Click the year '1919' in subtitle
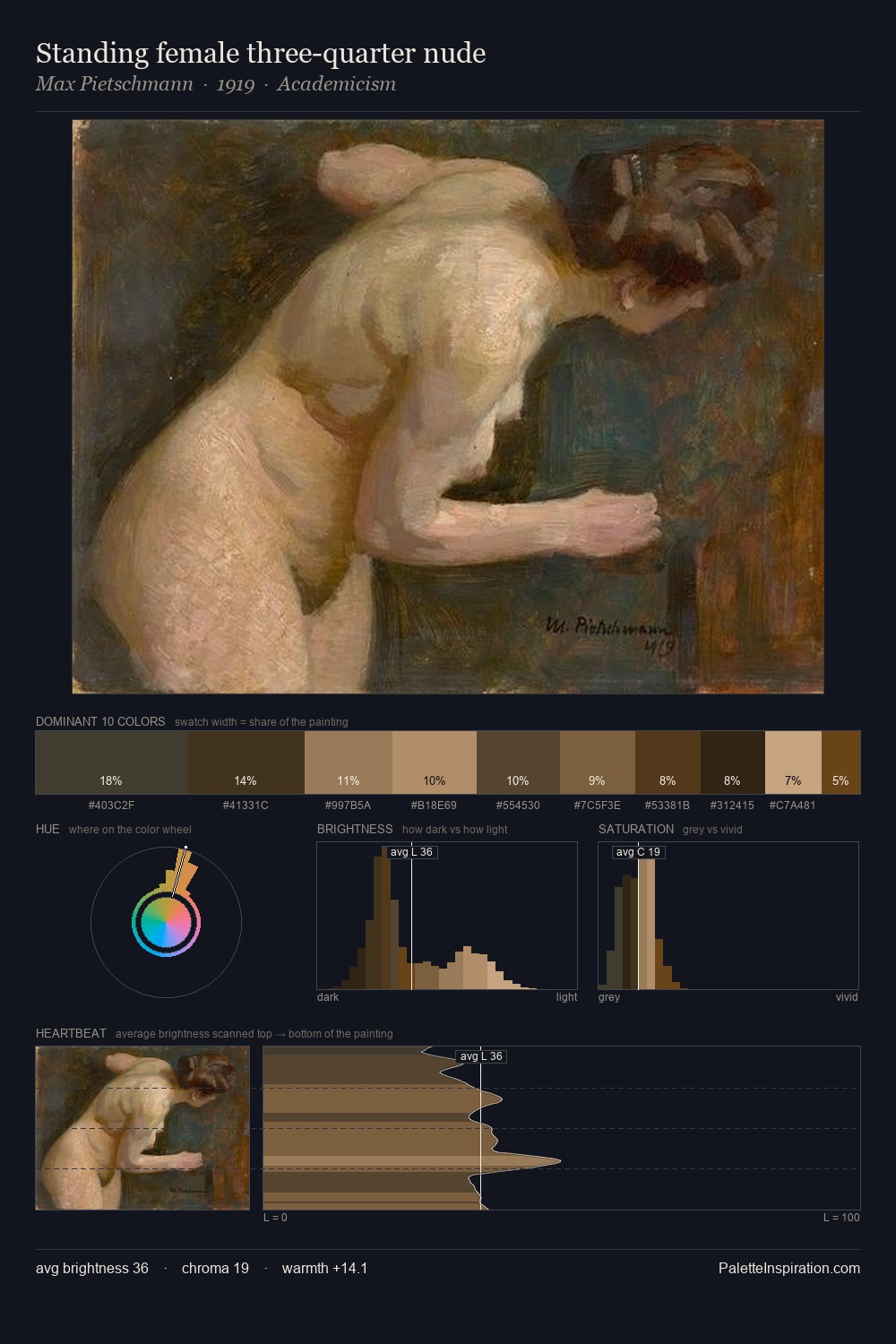Image resolution: width=896 pixels, height=1344 pixels. coord(236,84)
